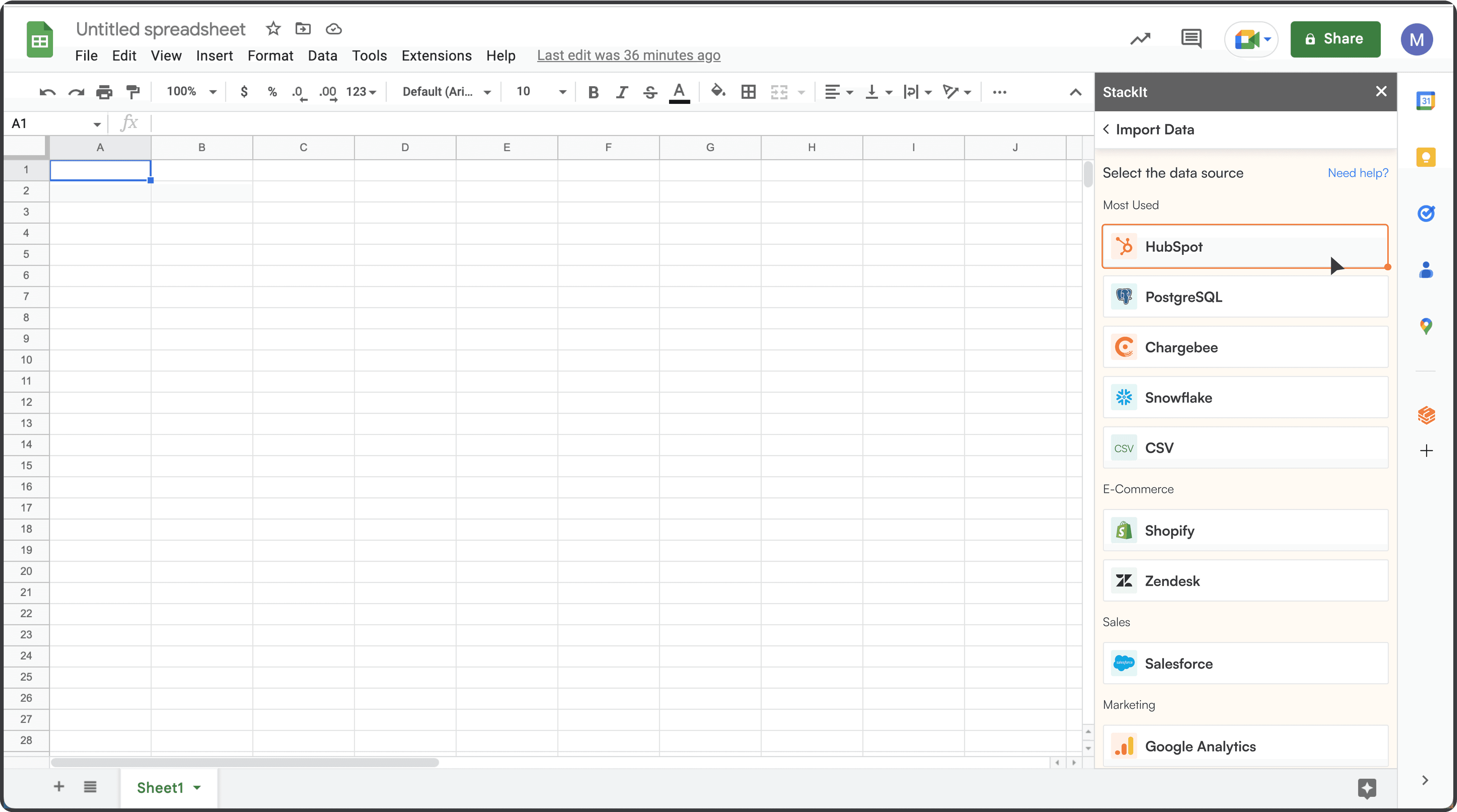Open the Sheet1 tab

tap(160, 787)
